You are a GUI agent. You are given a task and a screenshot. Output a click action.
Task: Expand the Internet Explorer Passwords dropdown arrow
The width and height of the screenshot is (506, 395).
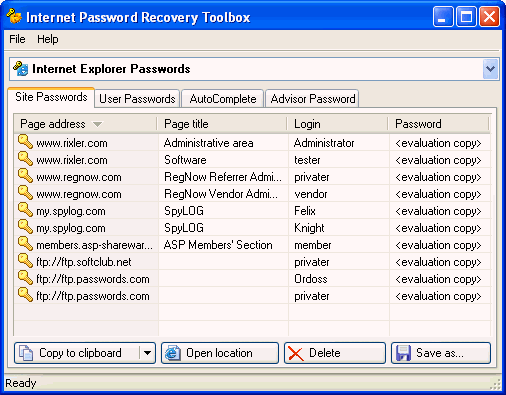tap(490, 69)
